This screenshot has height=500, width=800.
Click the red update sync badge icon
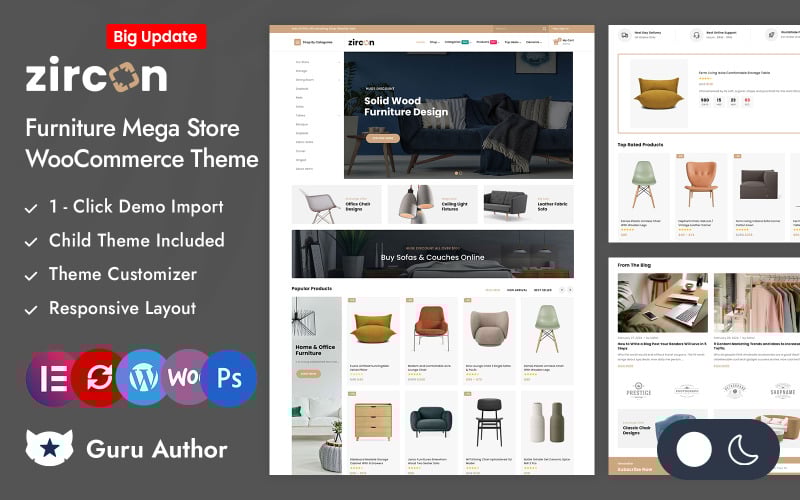(x=99, y=378)
